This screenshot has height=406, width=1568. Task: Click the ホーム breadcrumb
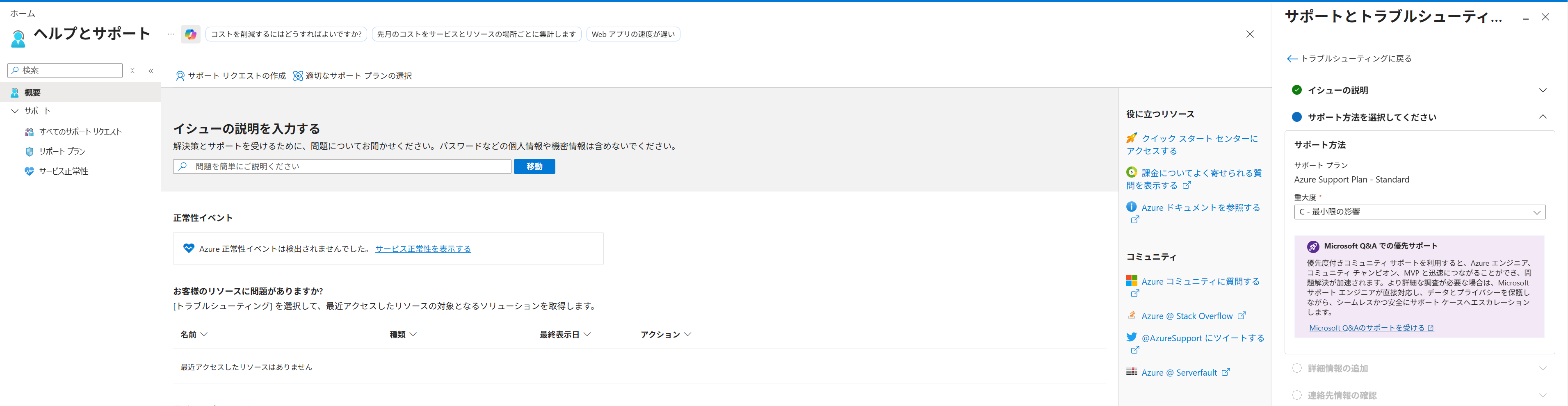(23, 14)
